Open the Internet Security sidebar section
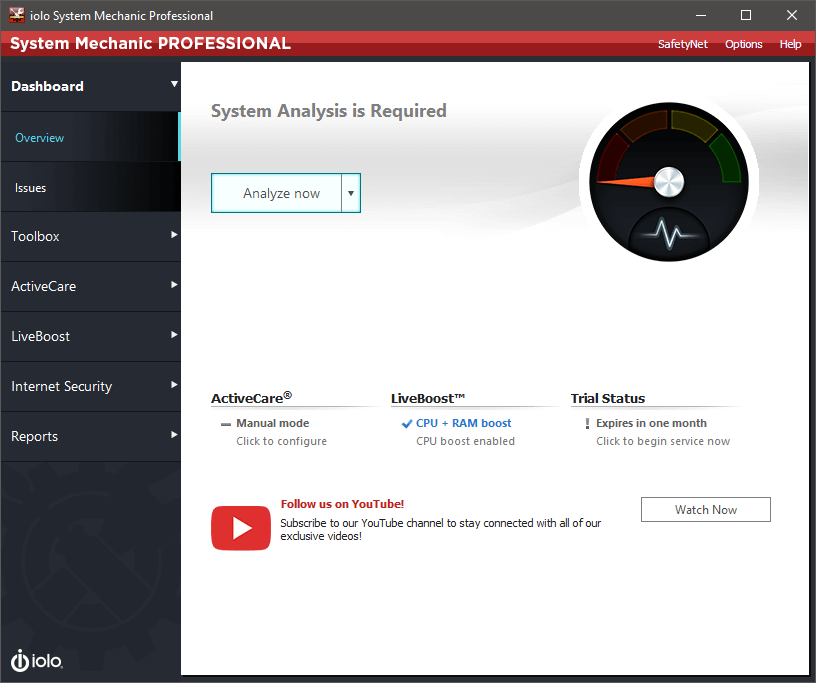The image size is (816, 683). 90,386
